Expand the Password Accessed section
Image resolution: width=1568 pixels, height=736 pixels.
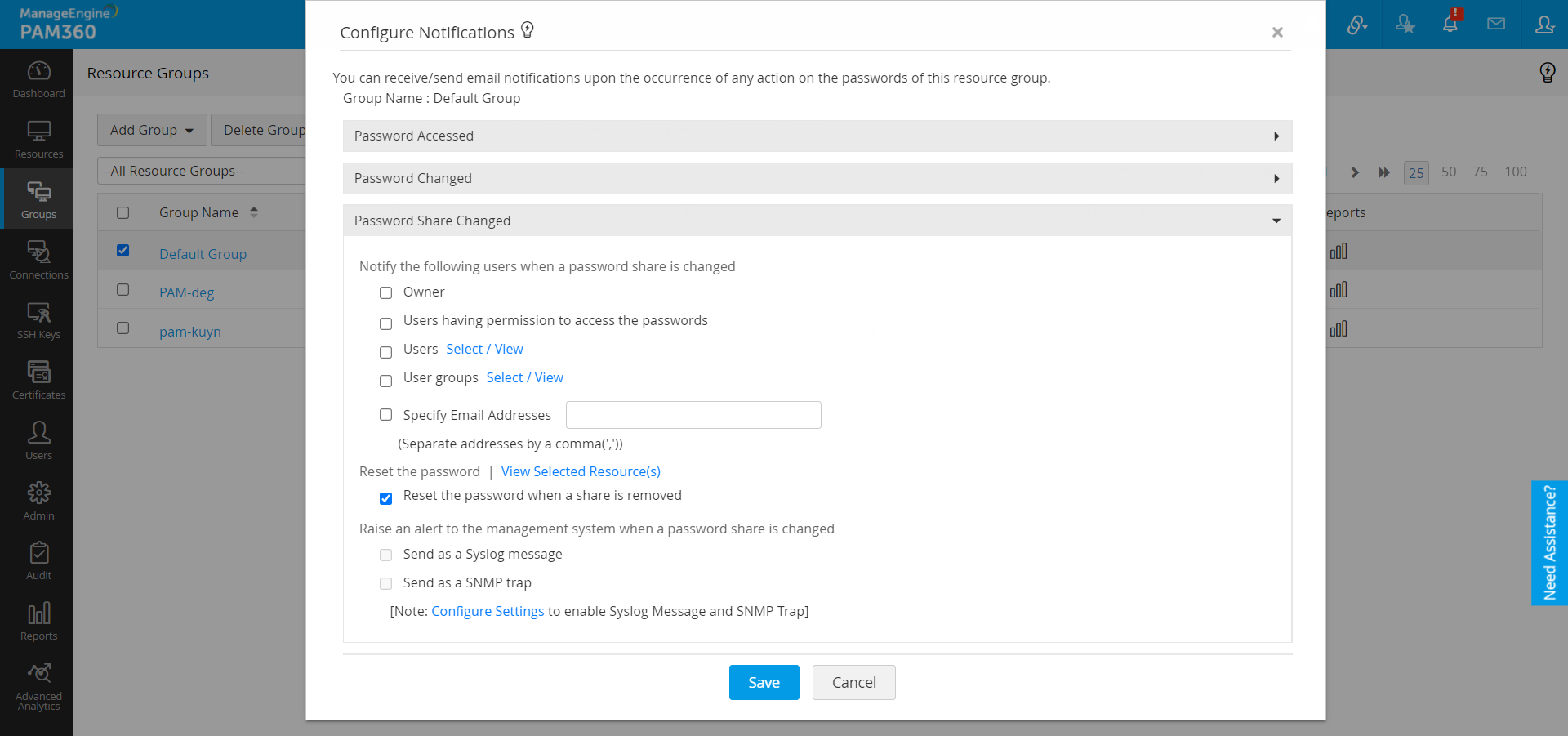click(x=817, y=136)
